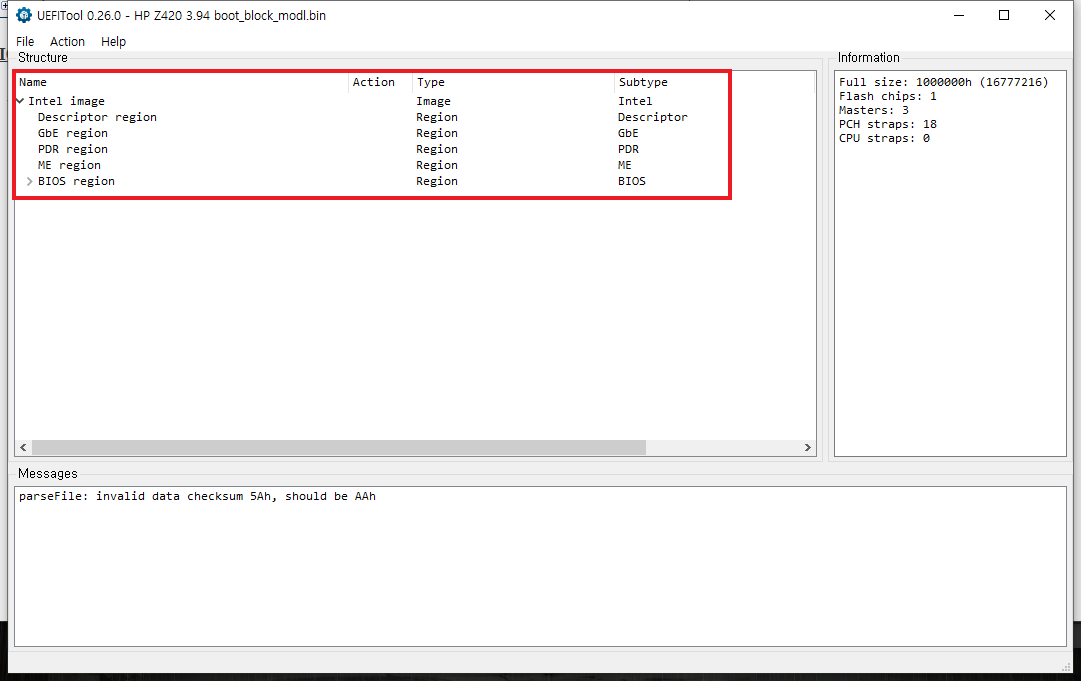Click the UEFITool app icon in title bar
Screen dimensions: 1081x681
pos(23,15)
